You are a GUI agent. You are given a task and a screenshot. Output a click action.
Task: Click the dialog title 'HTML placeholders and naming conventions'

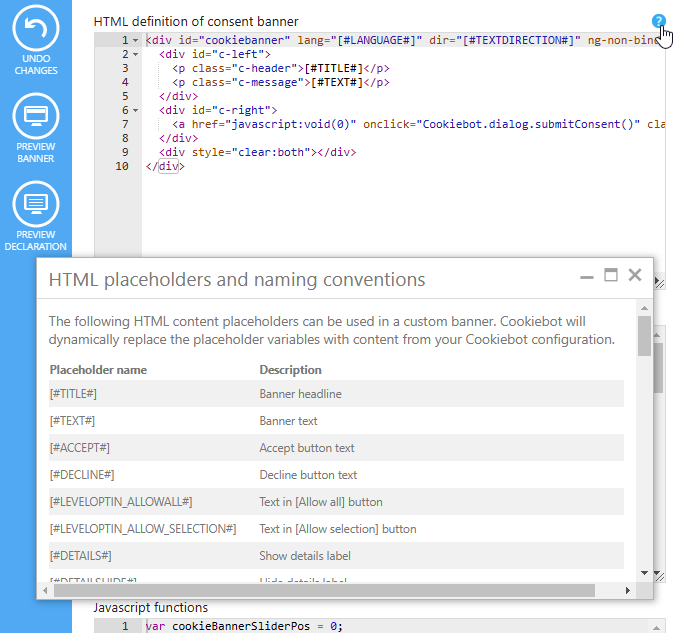(x=237, y=279)
